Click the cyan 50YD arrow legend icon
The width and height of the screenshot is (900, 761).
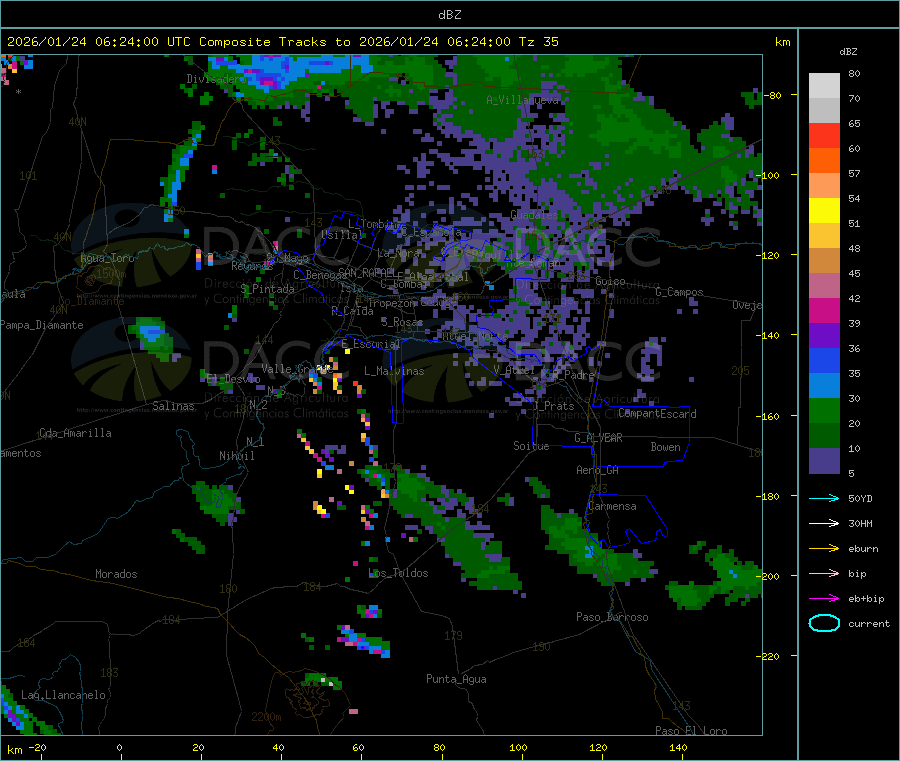click(x=824, y=498)
